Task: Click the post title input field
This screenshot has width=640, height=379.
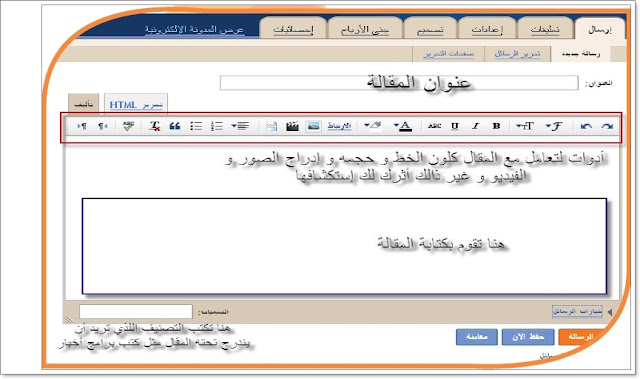Action: click(x=399, y=83)
